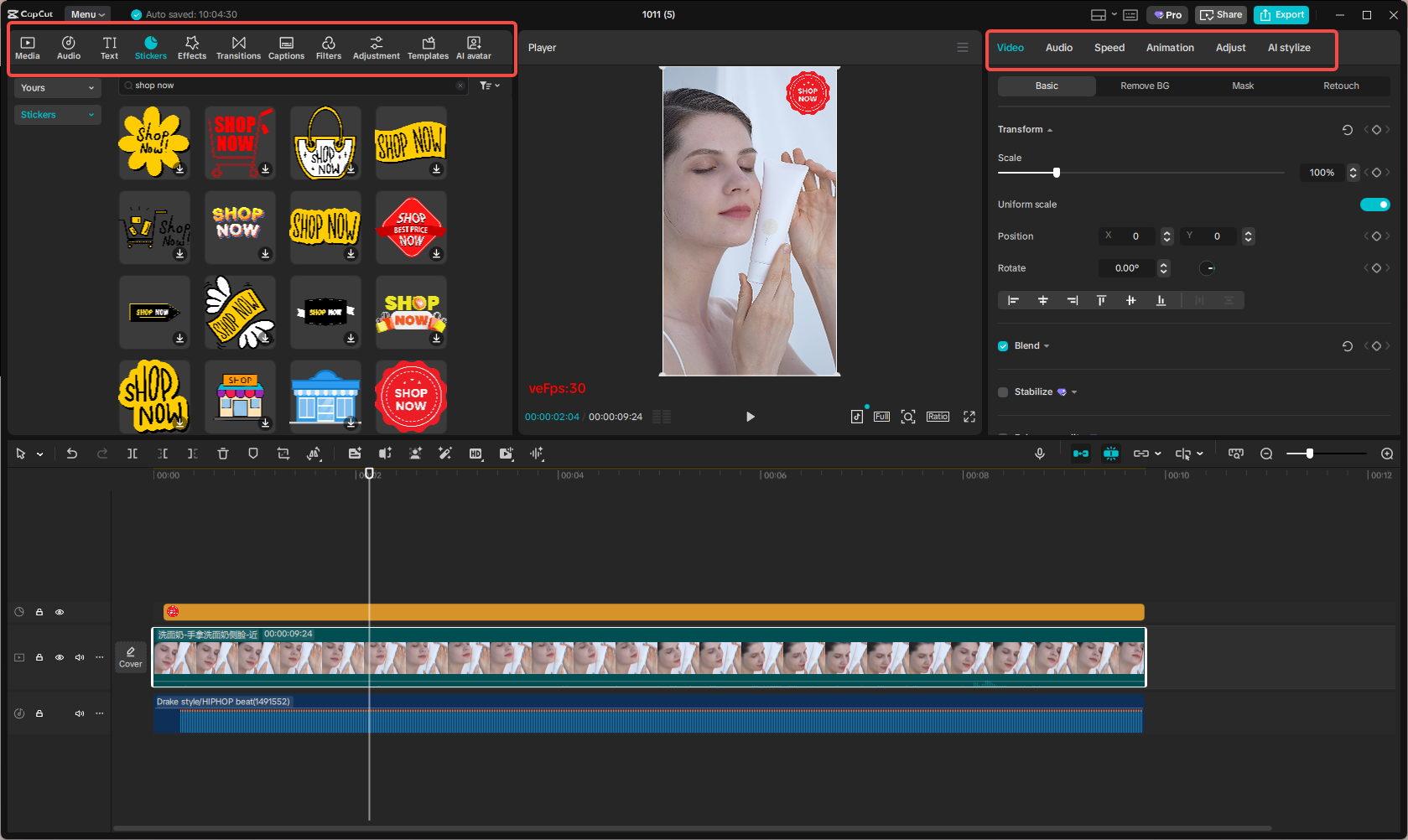Select the red circular Shop Now sticker
The image size is (1408, 840).
tap(411, 396)
